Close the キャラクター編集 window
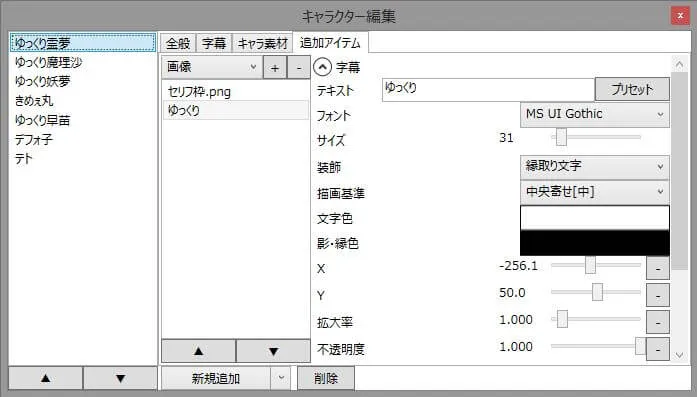Viewport: 697px width, 397px height. [680, 16]
